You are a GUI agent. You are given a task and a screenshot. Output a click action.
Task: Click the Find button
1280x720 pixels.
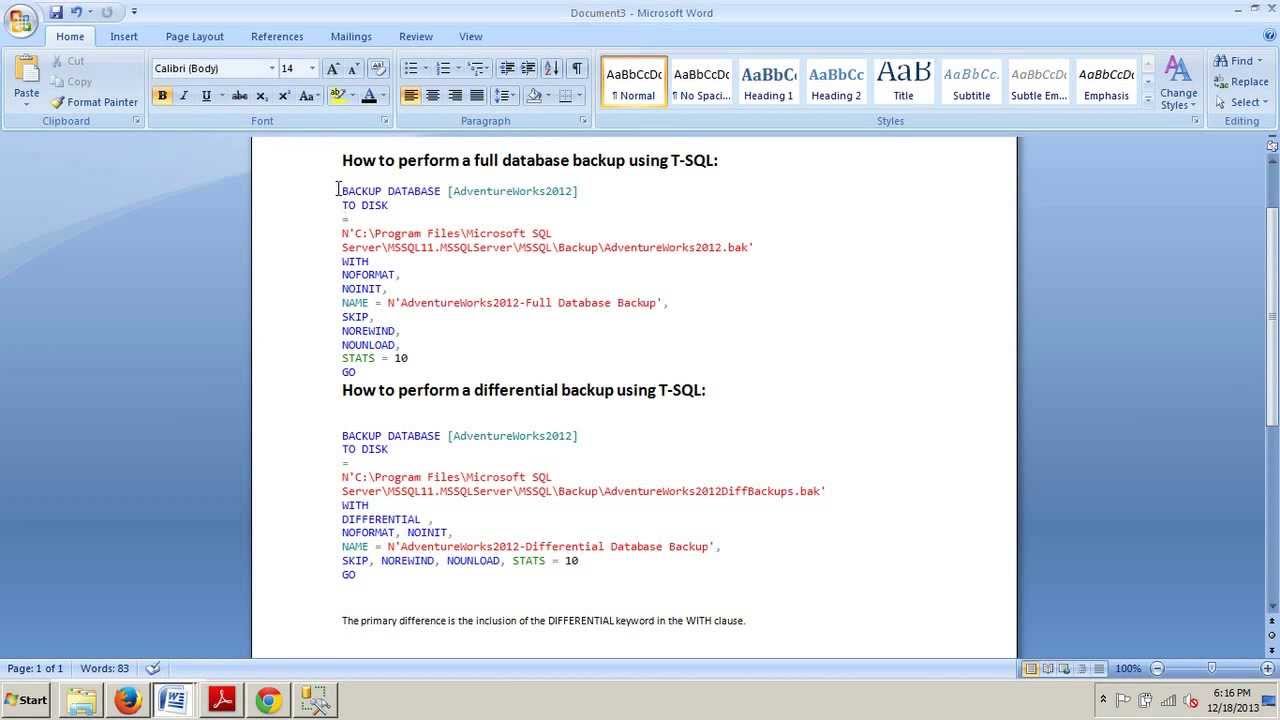click(x=1238, y=61)
